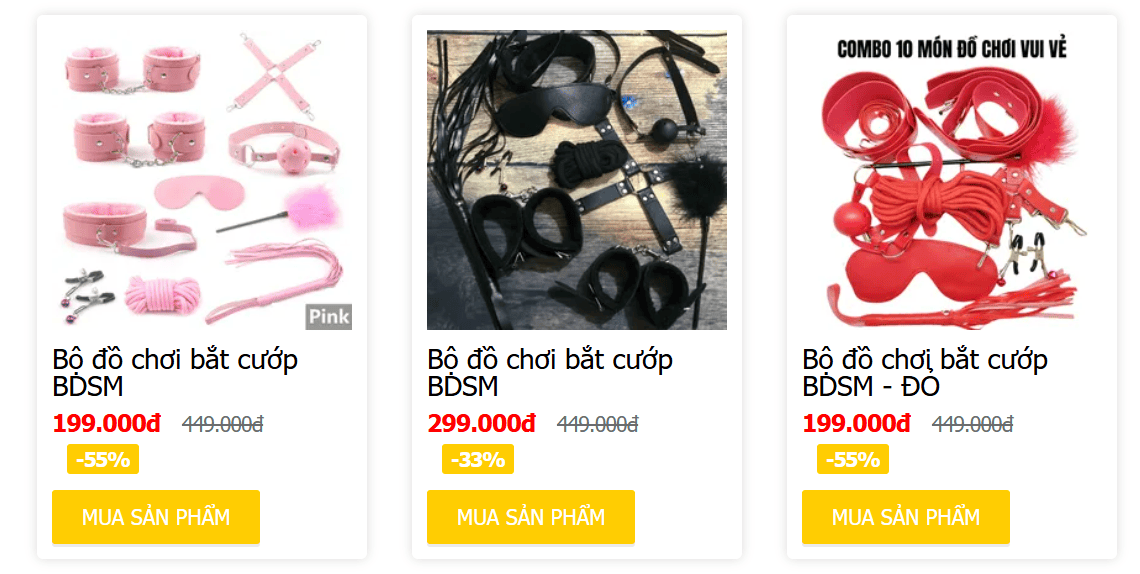Screen dimensions: 1140x574
Task: Click the 199.000đ price of red set
Action: tap(856, 423)
